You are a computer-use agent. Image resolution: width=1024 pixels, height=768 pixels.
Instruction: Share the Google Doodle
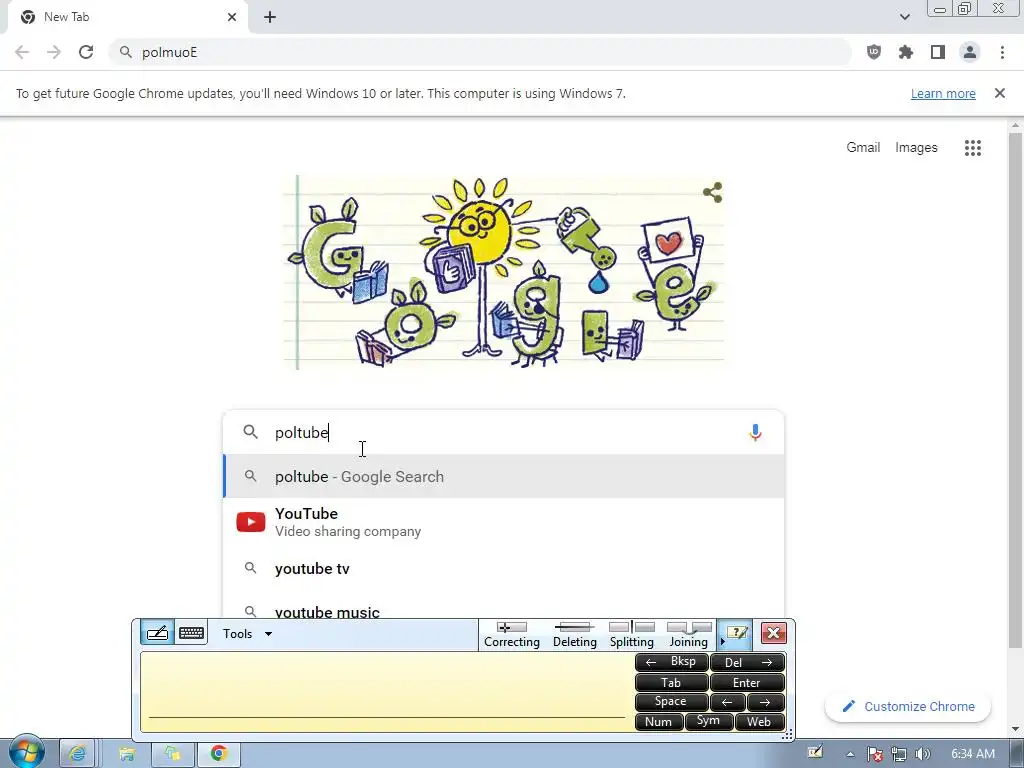(712, 192)
